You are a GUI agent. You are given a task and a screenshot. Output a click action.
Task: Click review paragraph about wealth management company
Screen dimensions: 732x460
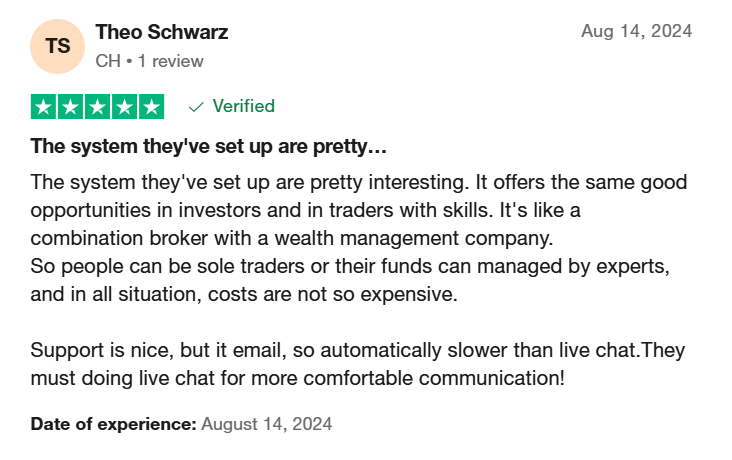(x=359, y=210)
